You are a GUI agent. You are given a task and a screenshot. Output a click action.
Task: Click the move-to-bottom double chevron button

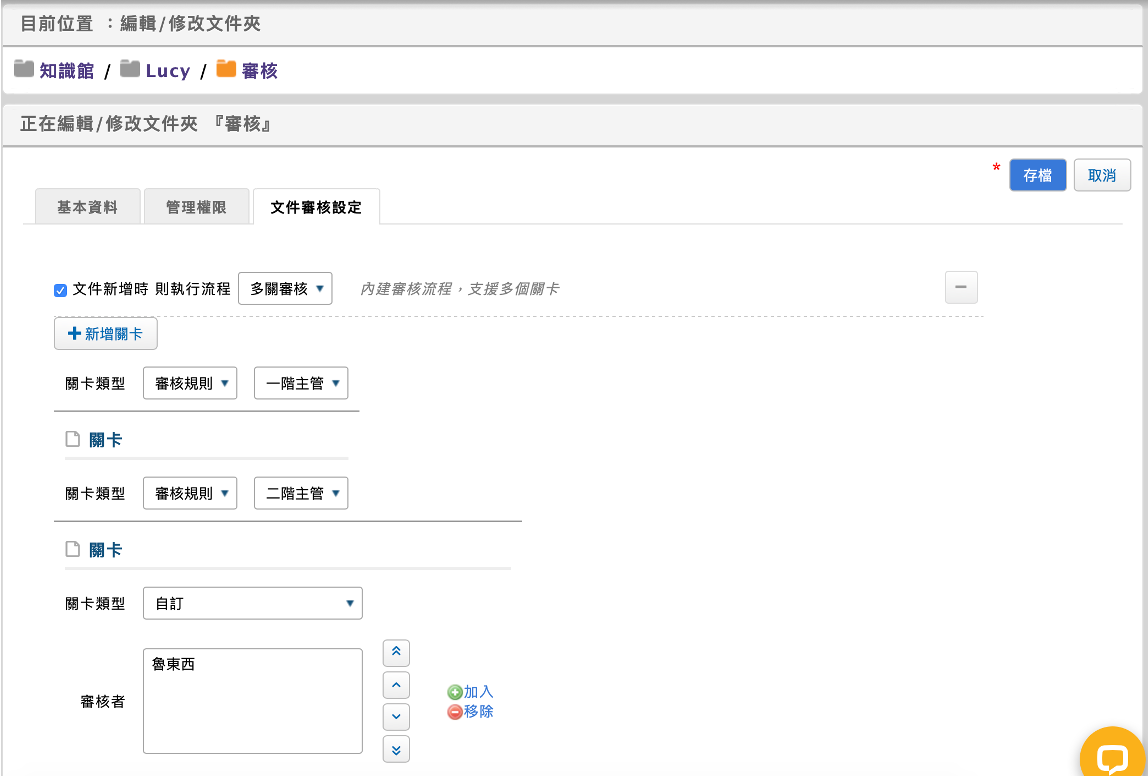coord(396,749)
